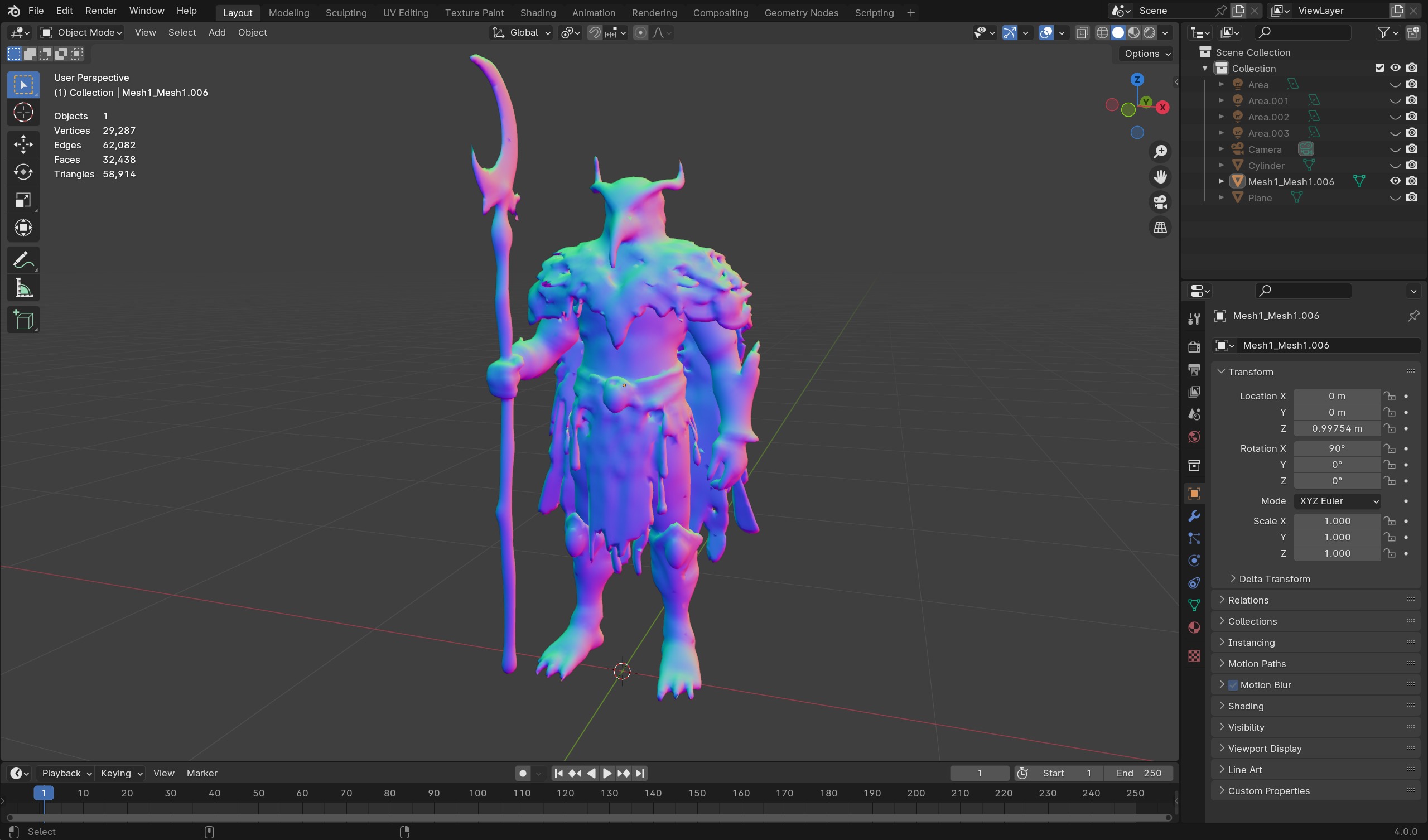Open the Tool properties tab
The height and width of the screenshot is (840, 1428).
pos(1194,319)
